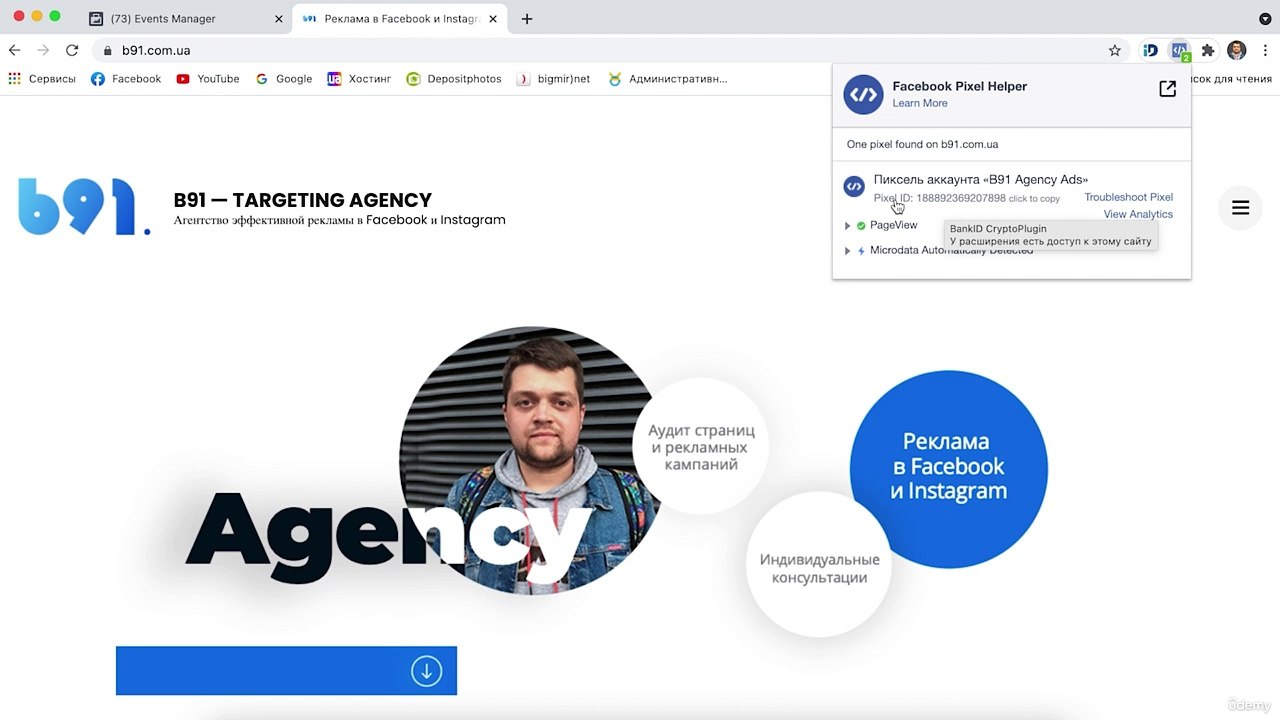Click the Индивидуальные консультации circle

818,565
